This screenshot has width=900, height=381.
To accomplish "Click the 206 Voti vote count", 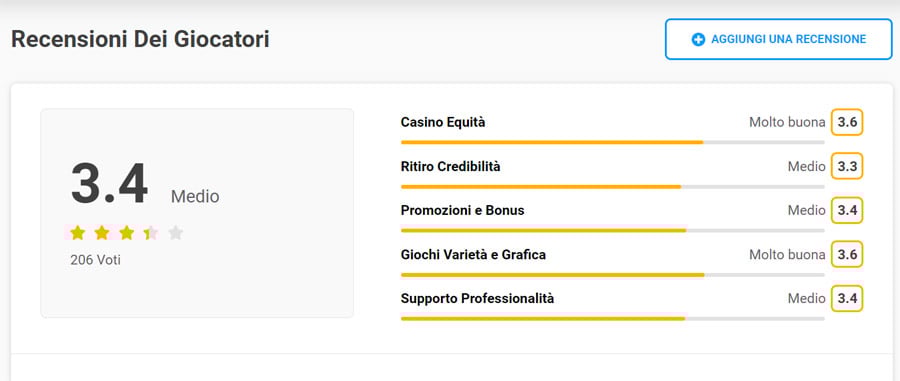I will pos(95,260).
